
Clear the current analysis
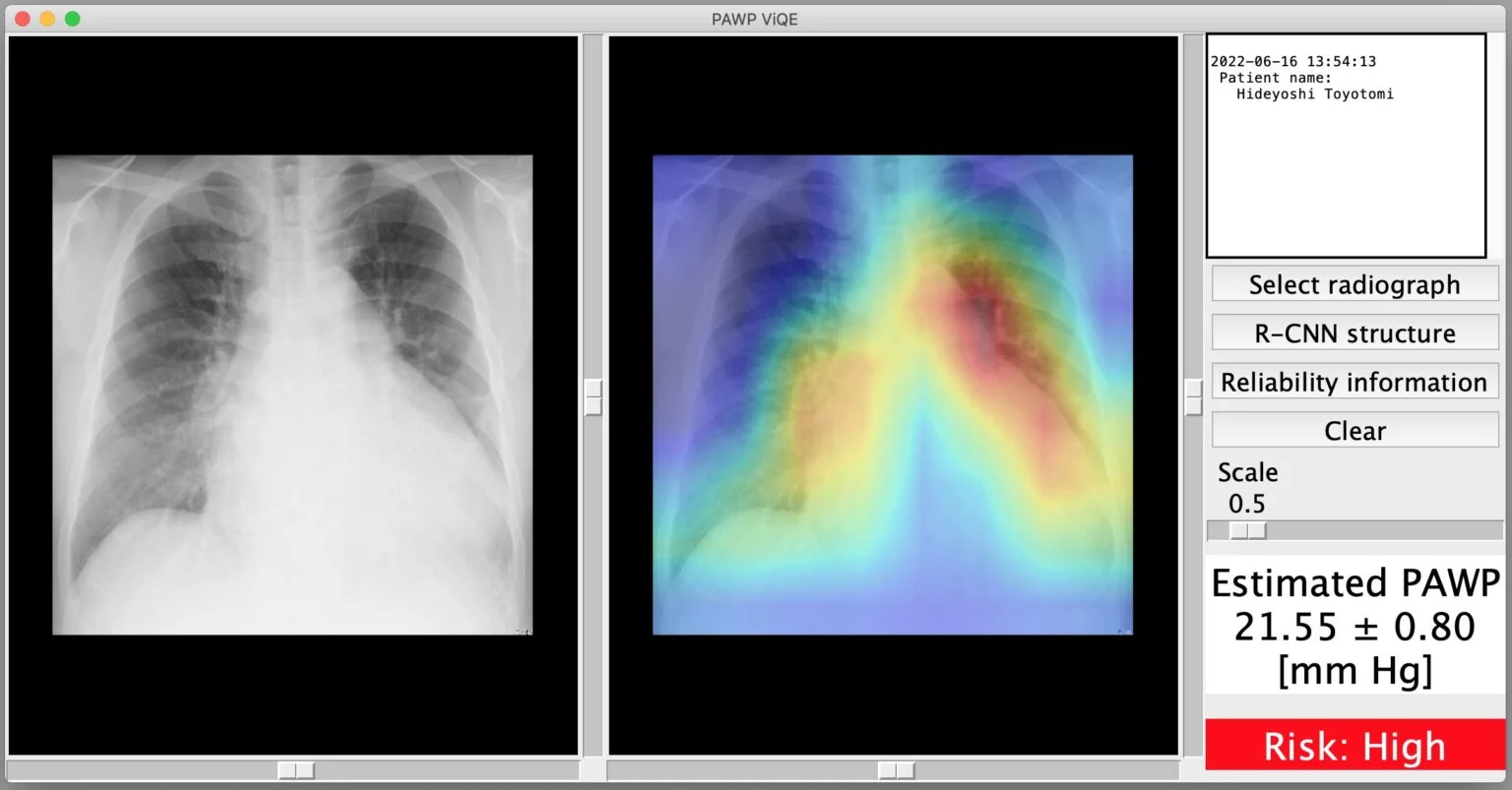click(1354, 430)
